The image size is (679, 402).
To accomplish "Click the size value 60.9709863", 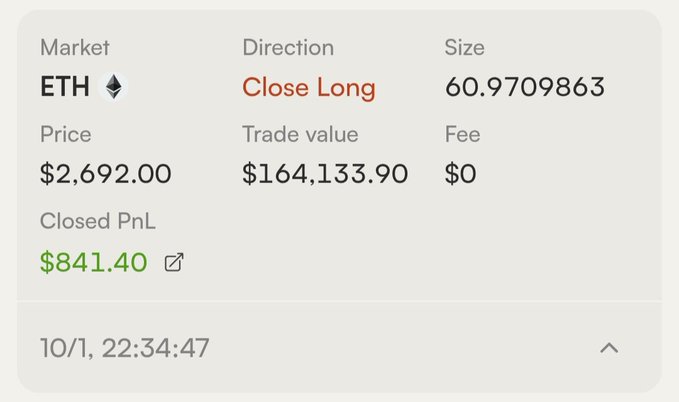I will (x=525, y=87).
